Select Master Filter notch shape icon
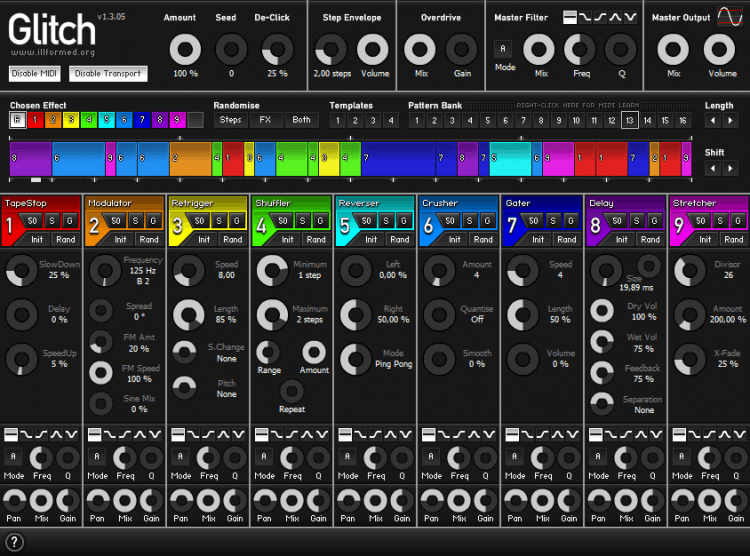The height and width of the screenshot is (556, 750). click(630, 18)
